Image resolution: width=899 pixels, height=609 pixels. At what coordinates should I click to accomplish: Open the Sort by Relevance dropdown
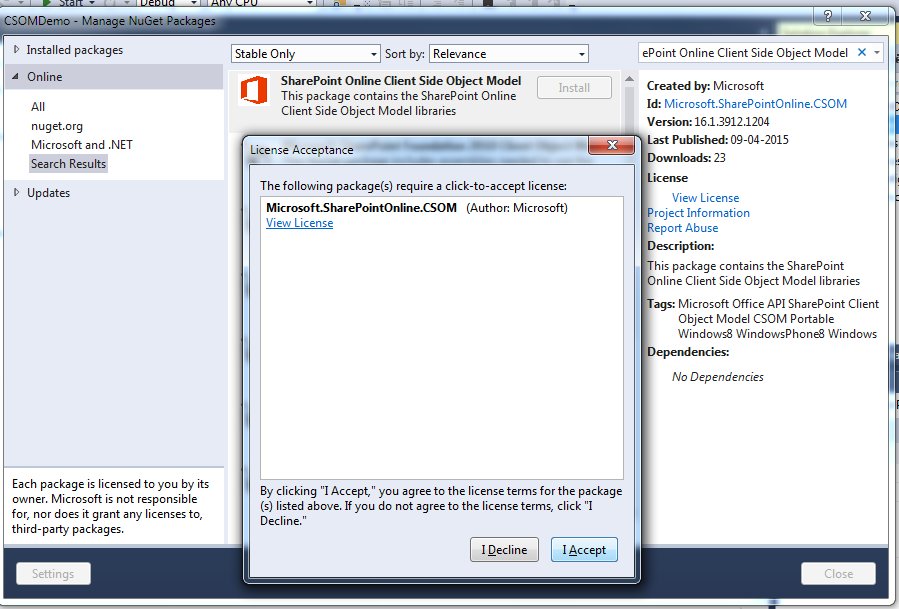(509, 54)
